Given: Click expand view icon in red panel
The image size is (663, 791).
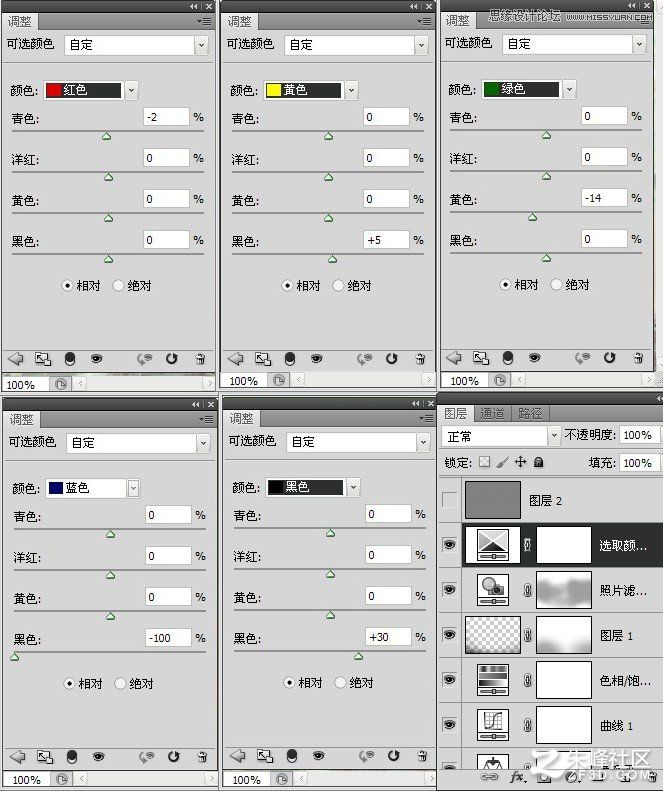Looking at the screenshot, I should pyautogui.click(x=43, y=359).
